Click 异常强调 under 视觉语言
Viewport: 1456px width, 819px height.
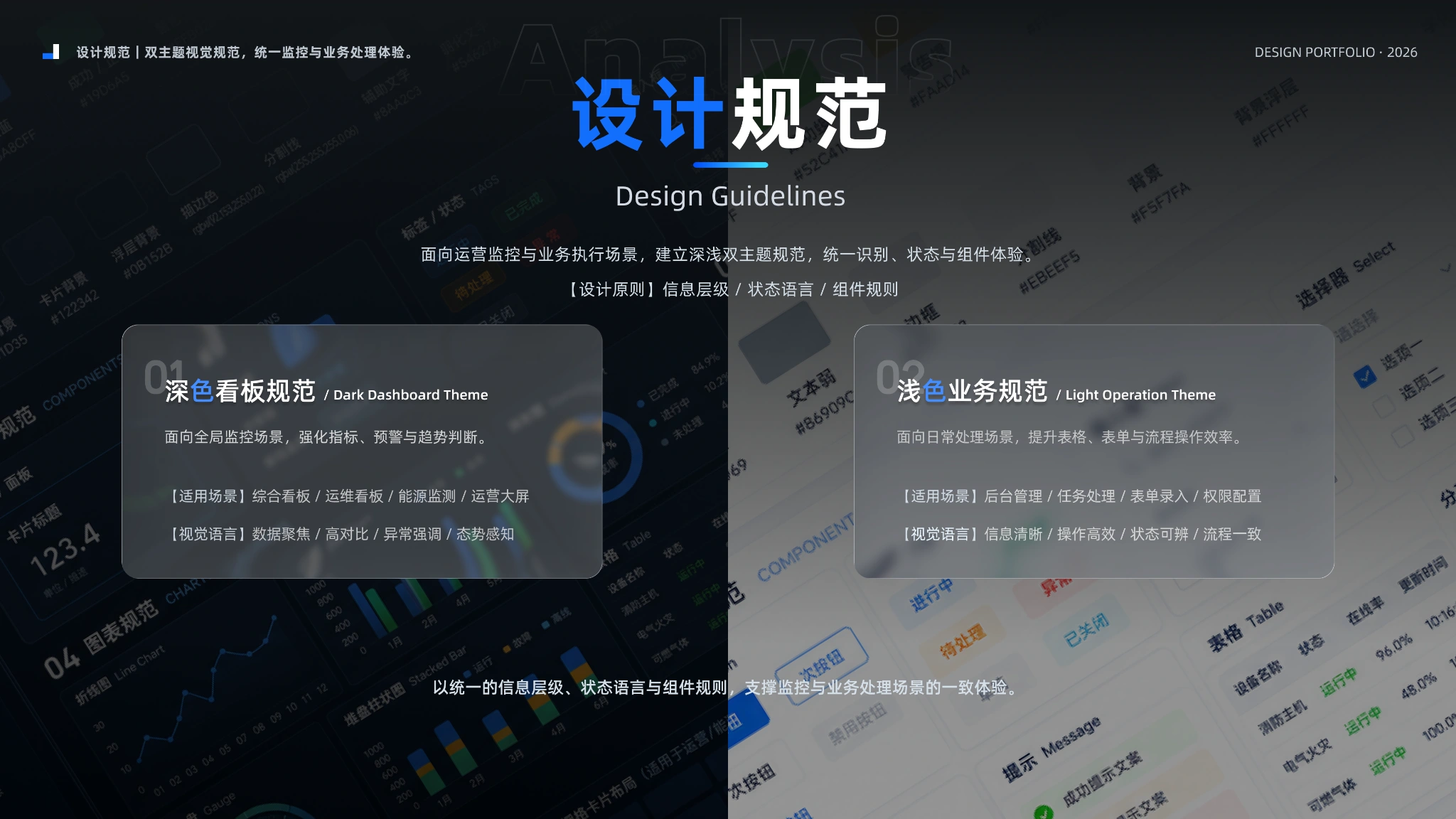(x=412, y=534)
